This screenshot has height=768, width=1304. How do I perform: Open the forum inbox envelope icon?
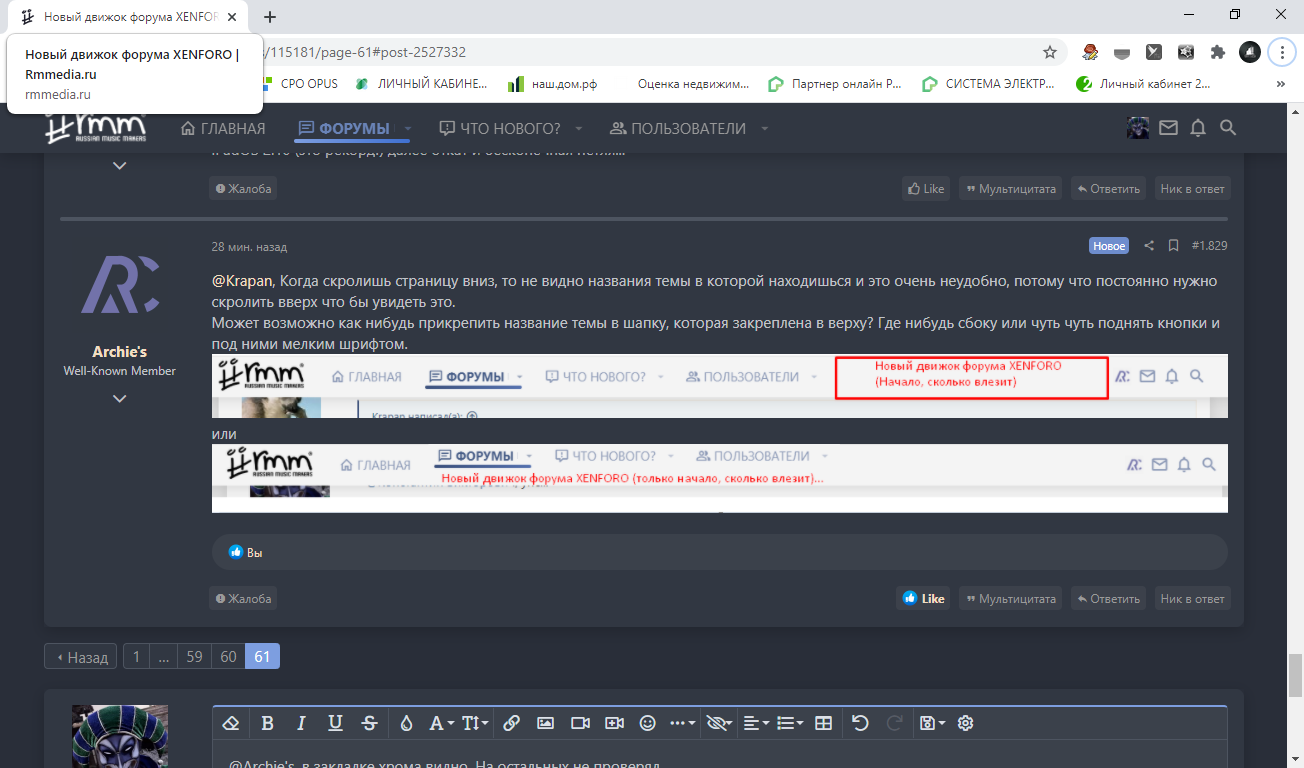click(x=1168, y=128)
